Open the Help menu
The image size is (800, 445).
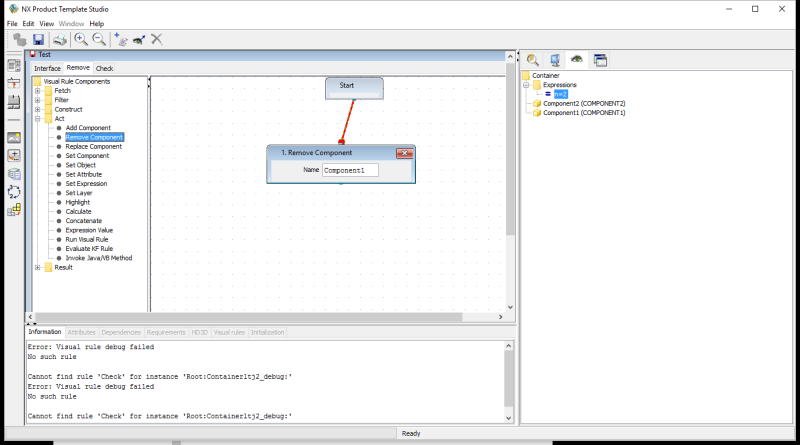(x=96, y=23)
